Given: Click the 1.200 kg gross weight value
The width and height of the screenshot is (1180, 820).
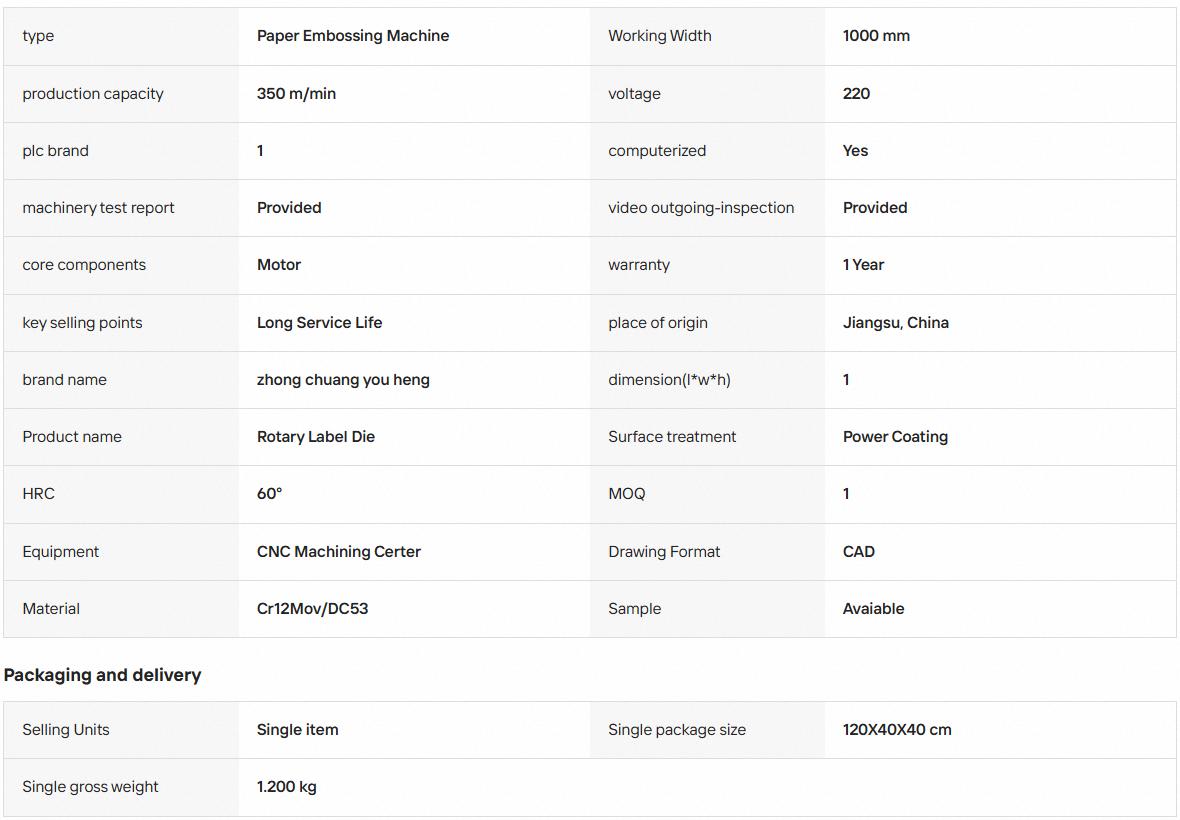Looking at the screenshot, I should [x=286, y=787].
